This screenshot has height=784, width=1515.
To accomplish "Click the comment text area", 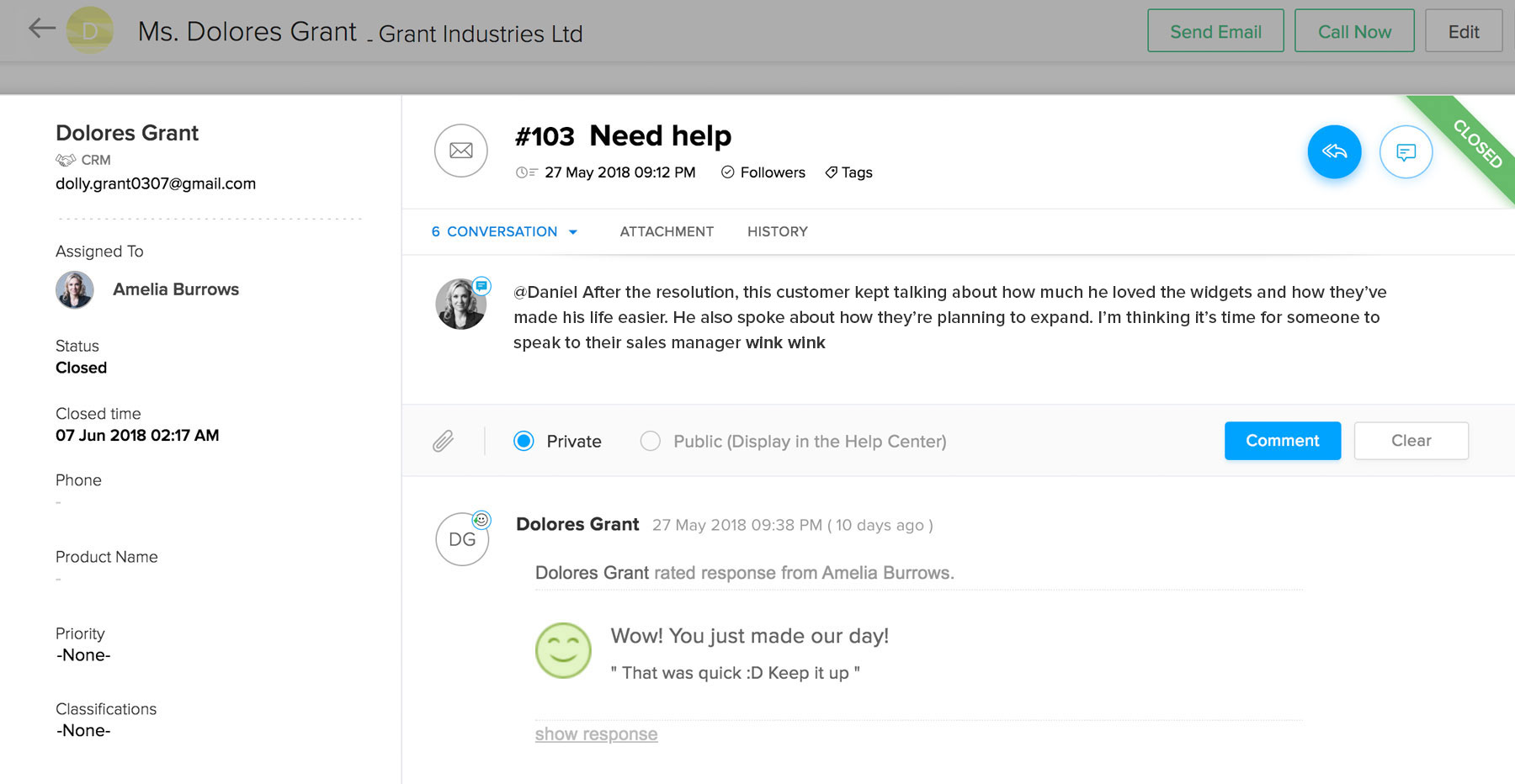I will point(951,317).
